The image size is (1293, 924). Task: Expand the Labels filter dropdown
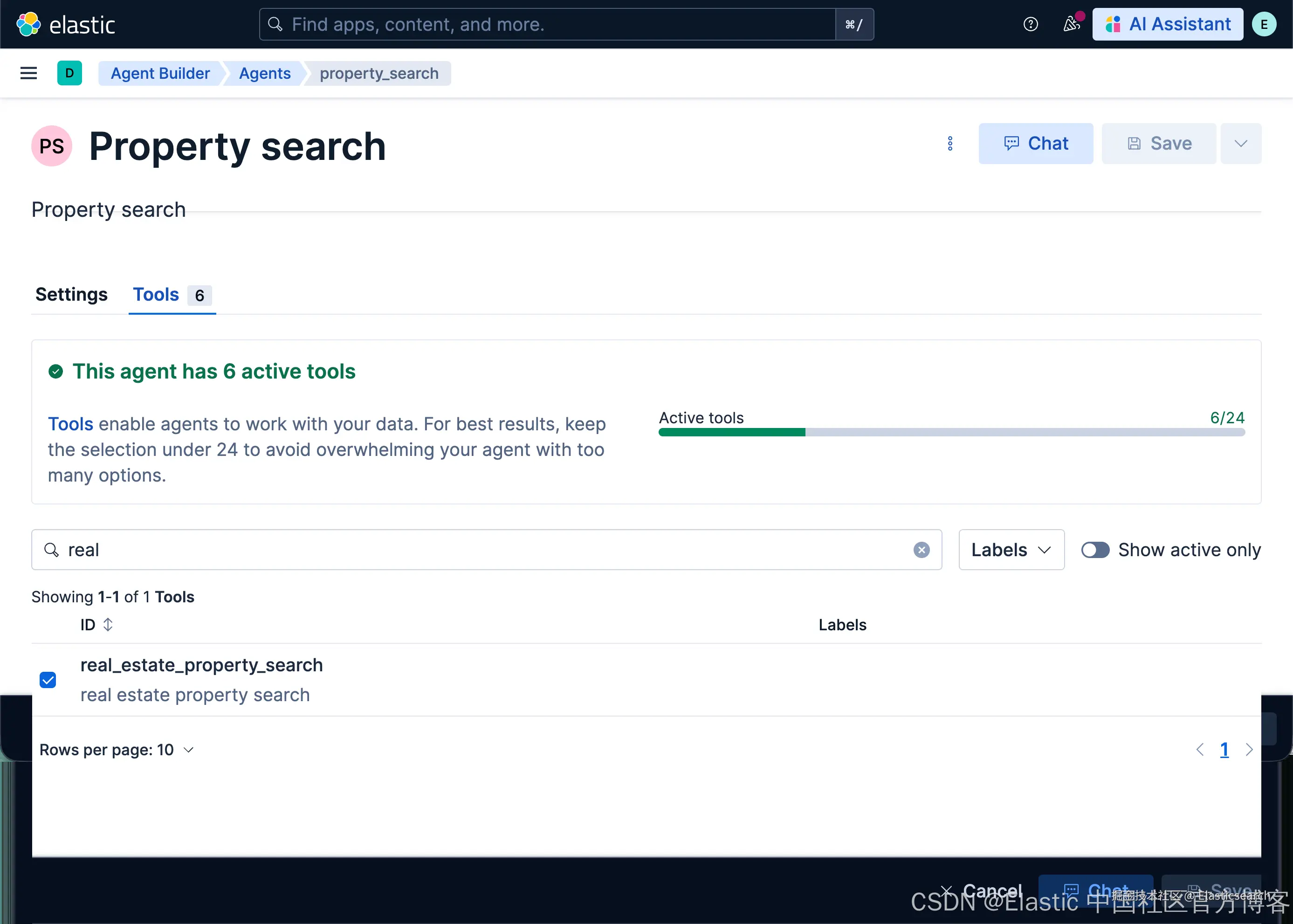coord(1011,550)
